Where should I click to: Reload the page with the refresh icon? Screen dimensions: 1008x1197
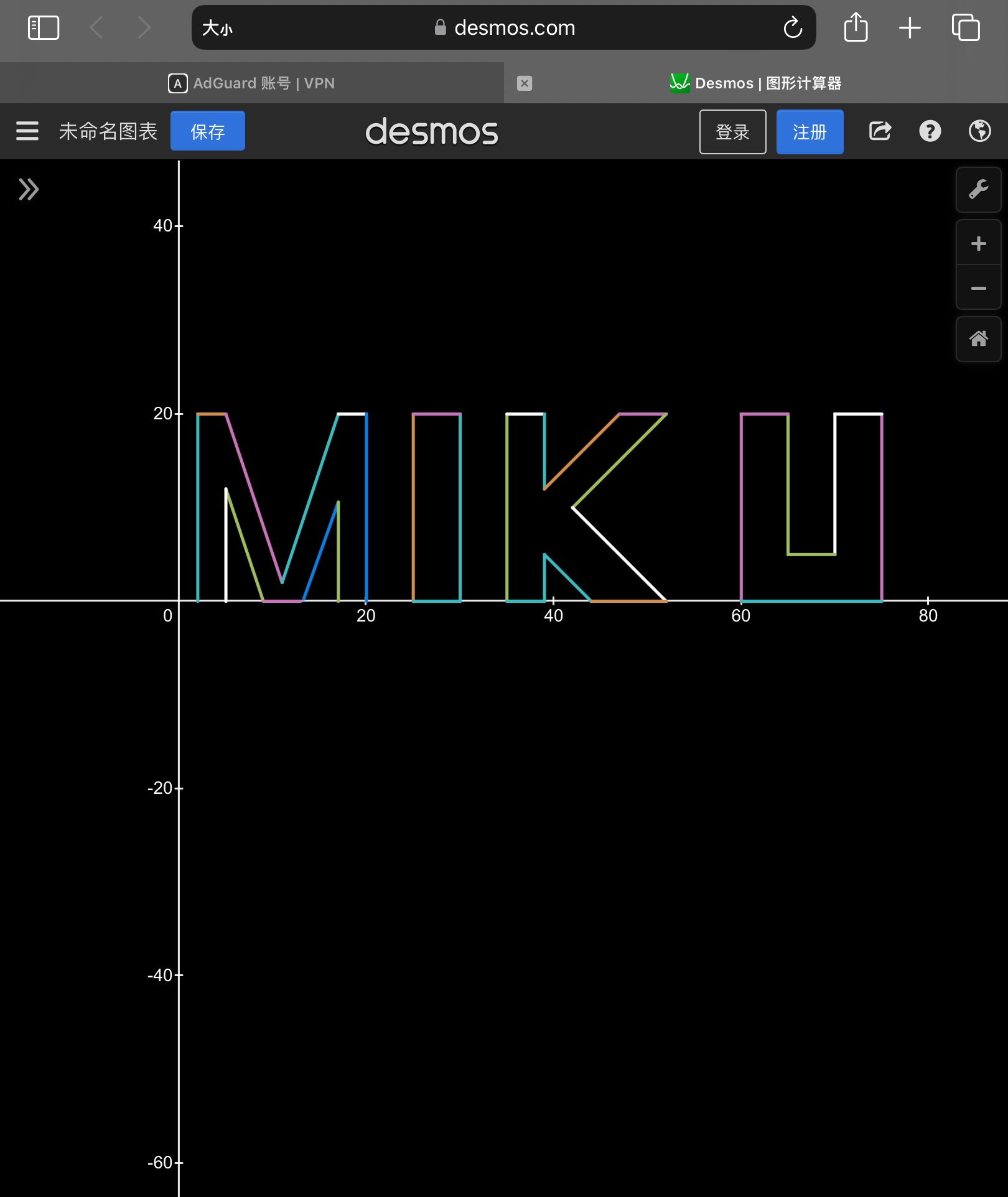click(x=793, y=27)
